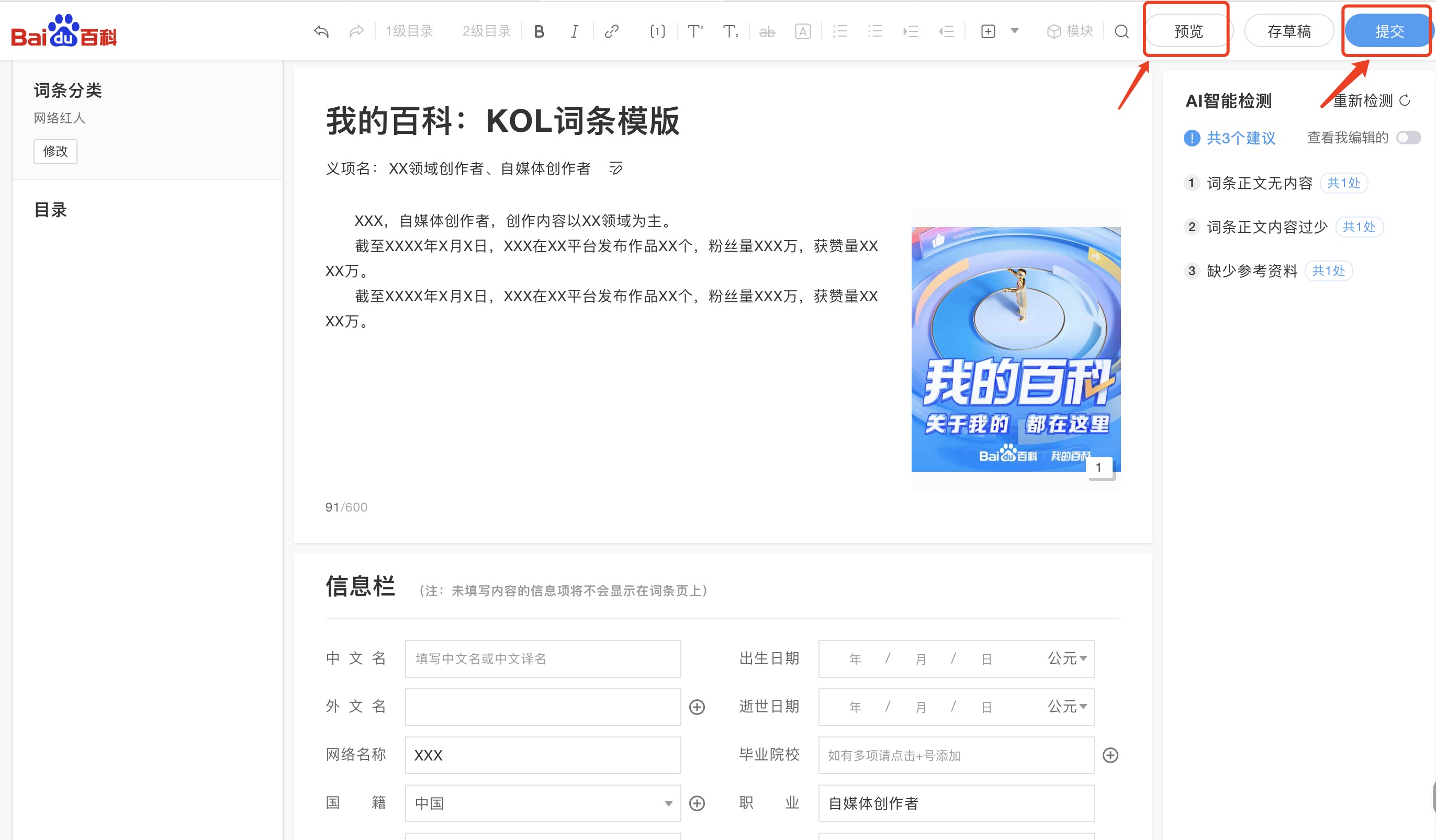The image size is (1436, 840).
Task: Increase indent of paragraph
Action: [x=911, y=31]
